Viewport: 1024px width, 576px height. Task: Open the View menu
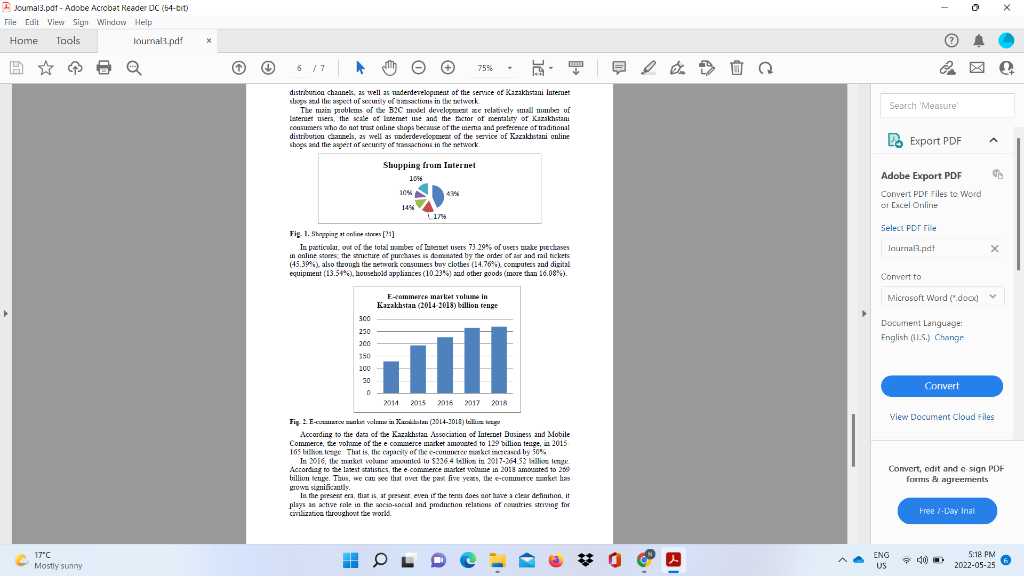click(x=56, y=20)
